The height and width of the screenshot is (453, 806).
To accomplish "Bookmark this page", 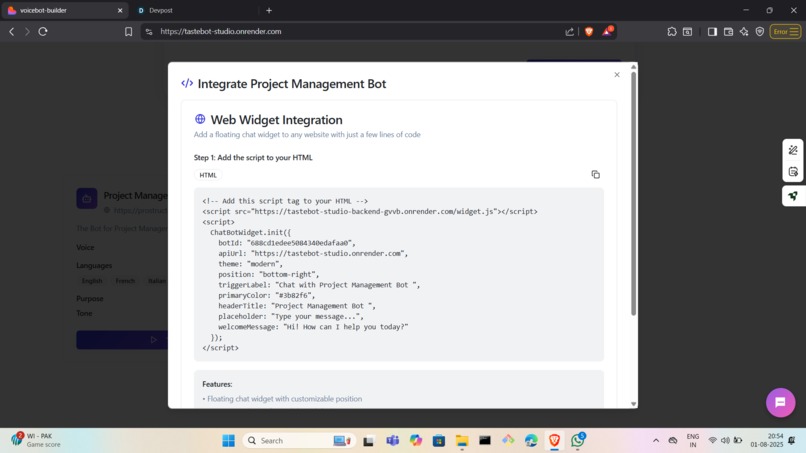I will point(129,31).
